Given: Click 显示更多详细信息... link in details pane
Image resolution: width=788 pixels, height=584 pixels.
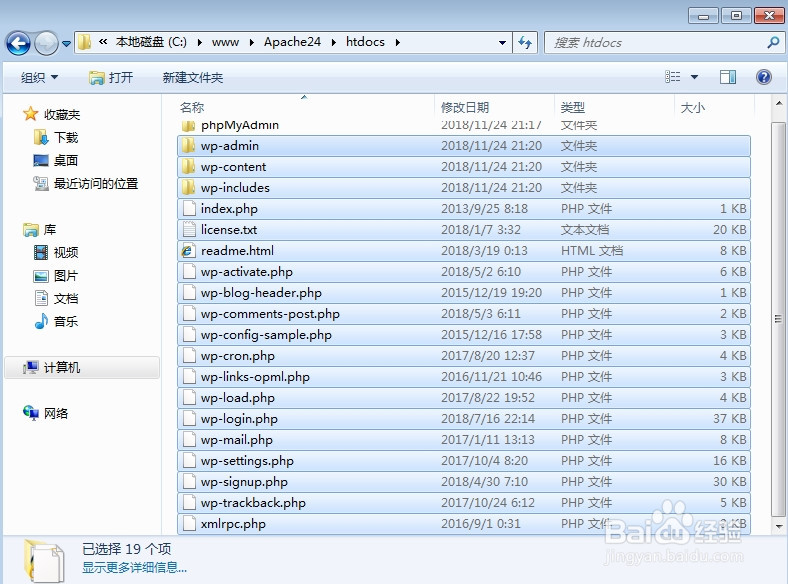Looking at the screenshot, I should point(134,567).
